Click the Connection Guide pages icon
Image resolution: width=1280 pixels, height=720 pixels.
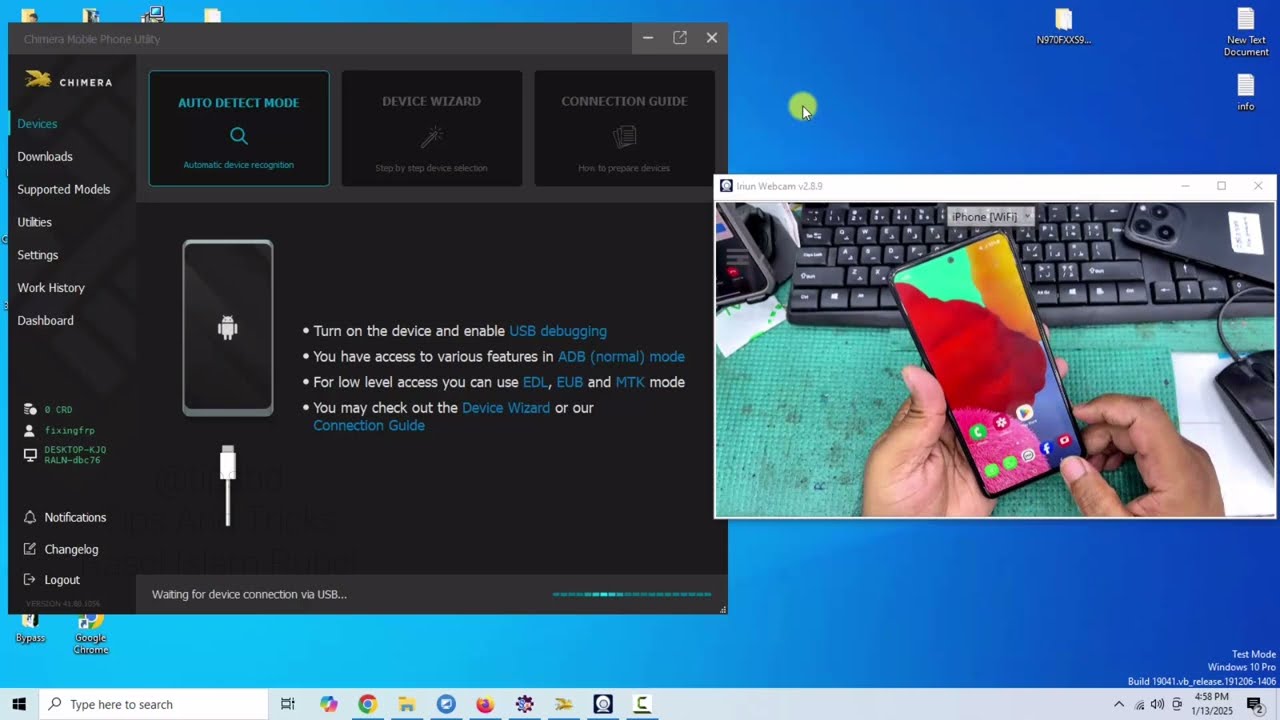[624, 136]
